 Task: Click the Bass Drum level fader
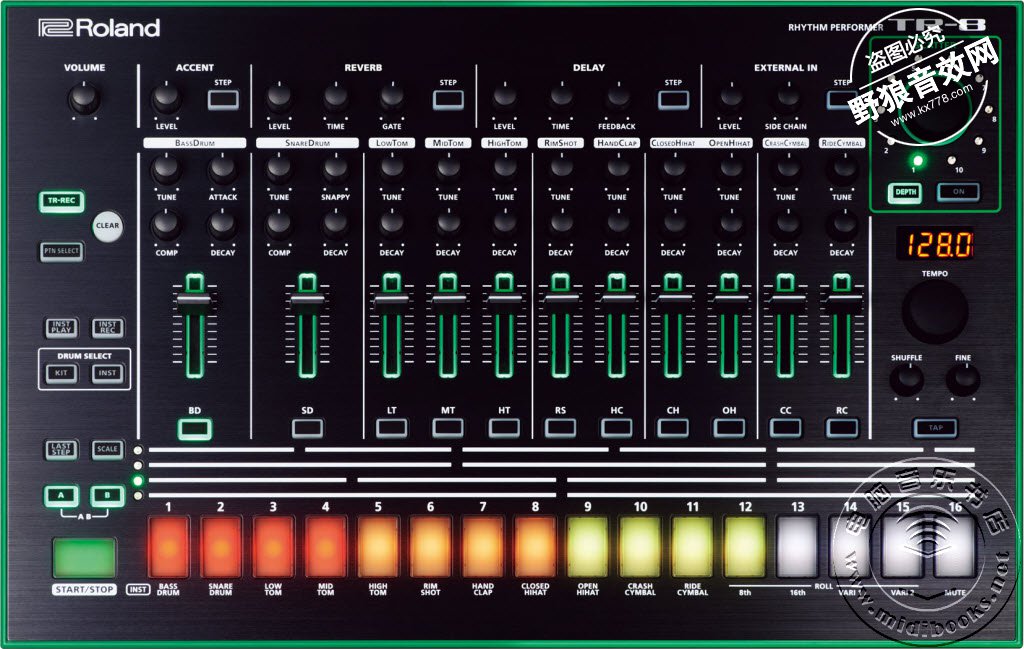[x=195, y=299]
